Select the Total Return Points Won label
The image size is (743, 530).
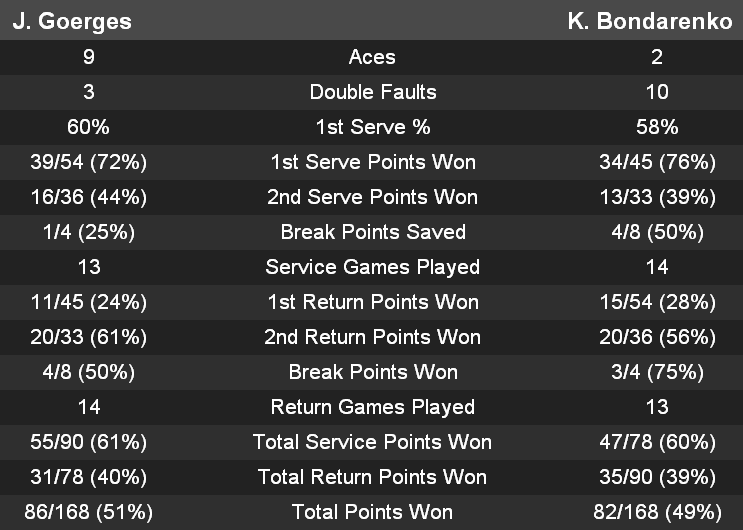372,477
